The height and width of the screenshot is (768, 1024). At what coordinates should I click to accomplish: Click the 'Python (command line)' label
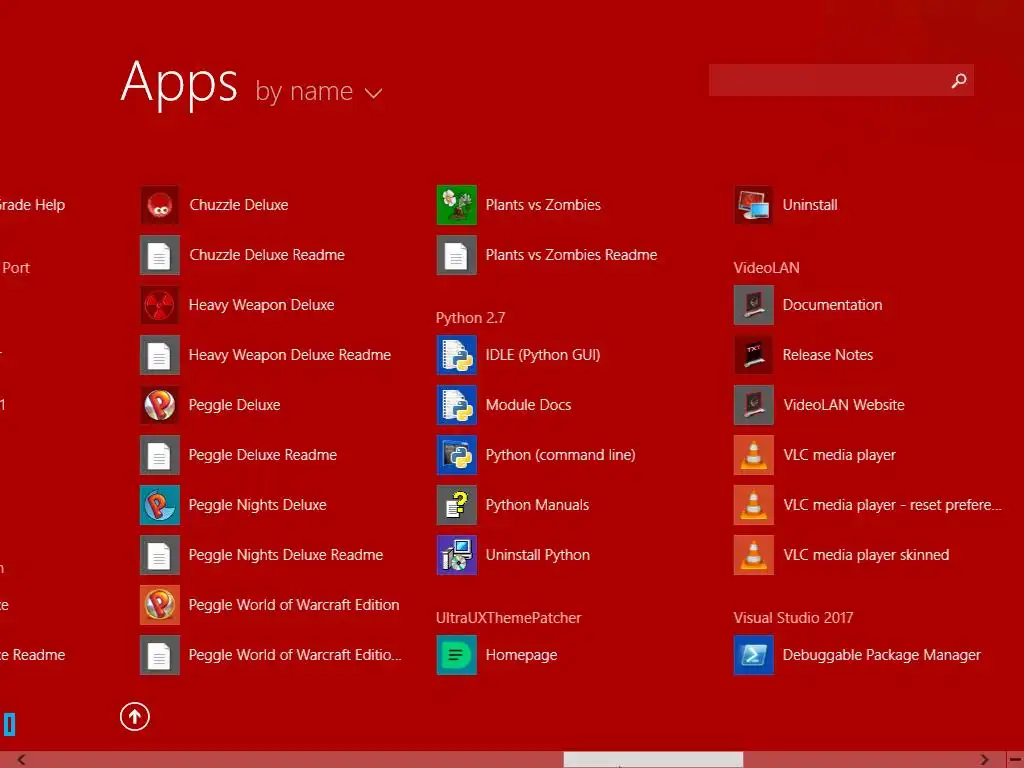coord(560,455)
